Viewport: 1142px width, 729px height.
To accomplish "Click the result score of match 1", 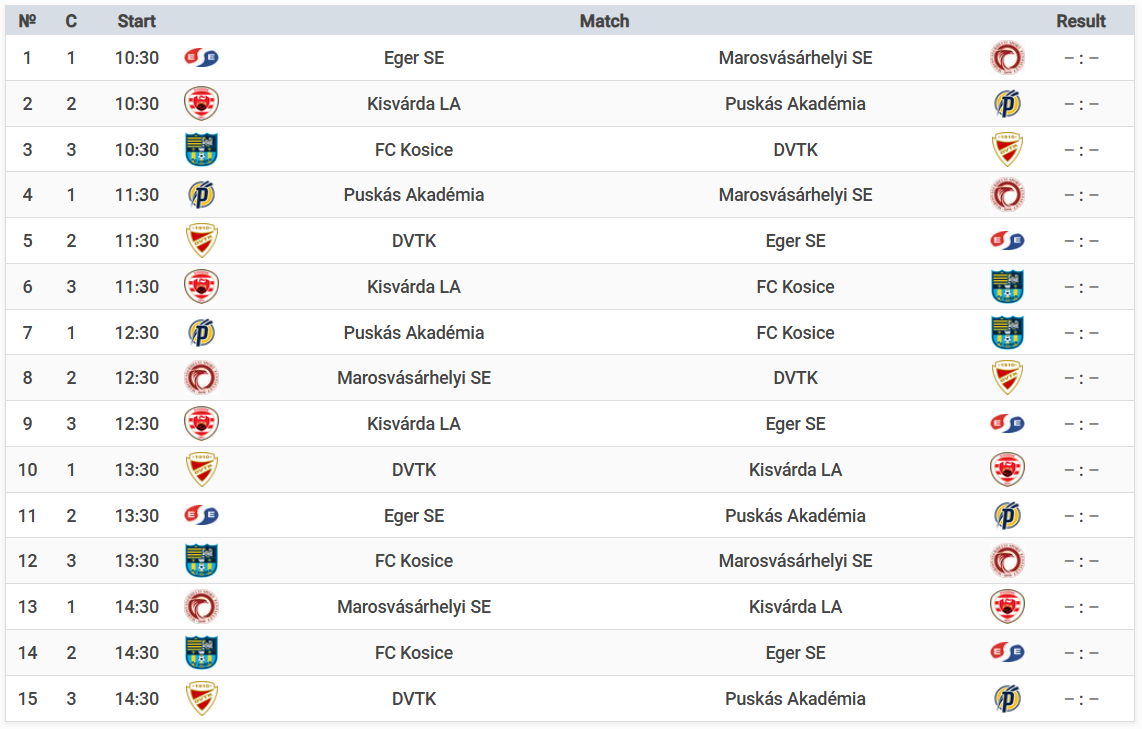I will coord(1081,58).
